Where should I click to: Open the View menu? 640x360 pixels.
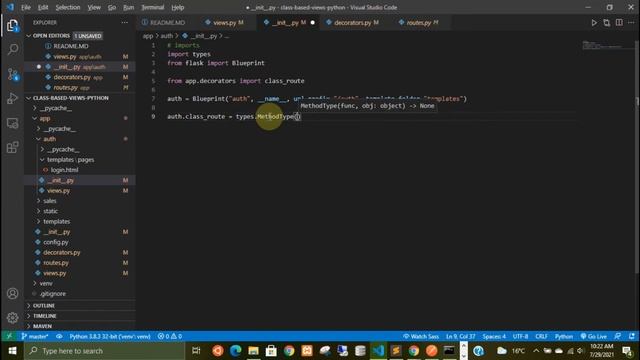click(x=94, y=7)
